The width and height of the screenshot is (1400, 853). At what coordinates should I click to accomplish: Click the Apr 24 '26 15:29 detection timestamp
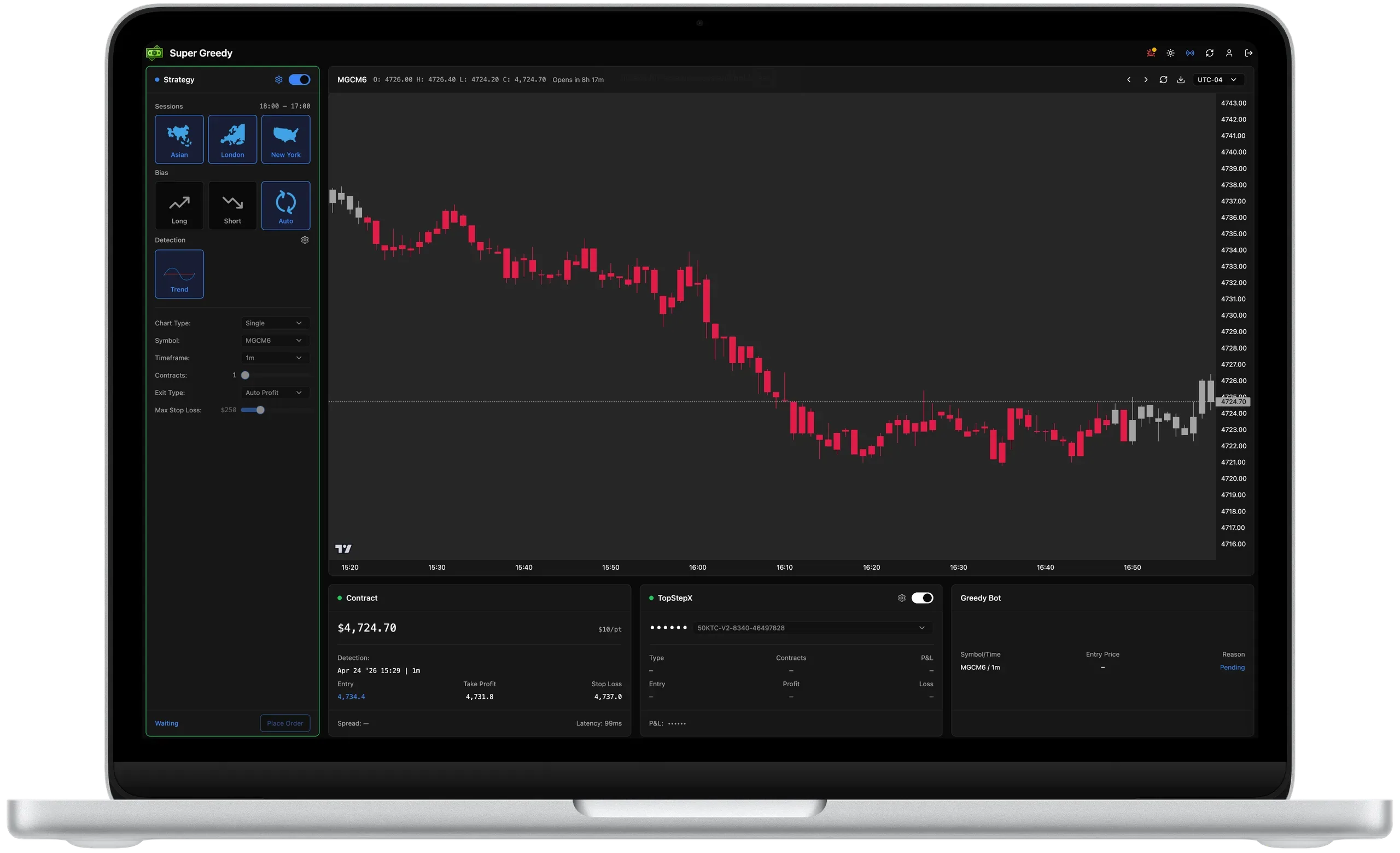(378, 670)
